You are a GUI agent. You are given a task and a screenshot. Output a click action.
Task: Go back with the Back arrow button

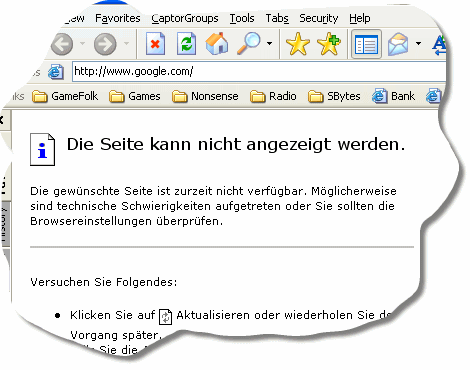(62, 44)
